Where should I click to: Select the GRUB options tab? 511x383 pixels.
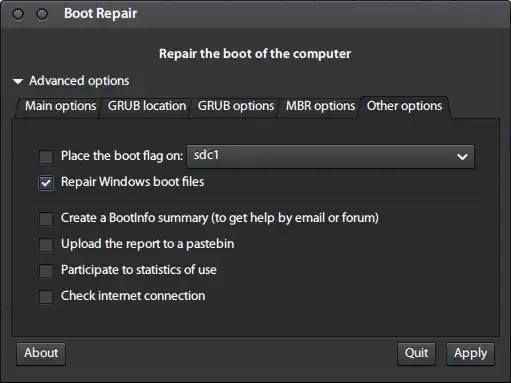pyautogui.click(x=236, y=106)
